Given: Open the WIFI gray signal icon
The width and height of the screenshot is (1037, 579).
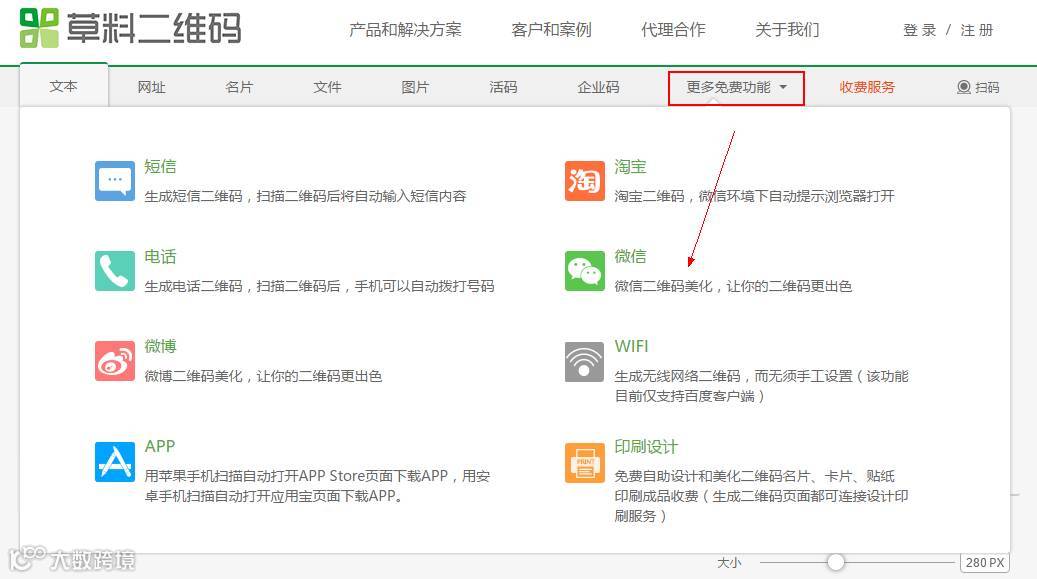Looking at the screenshot, I should point(585,362).
